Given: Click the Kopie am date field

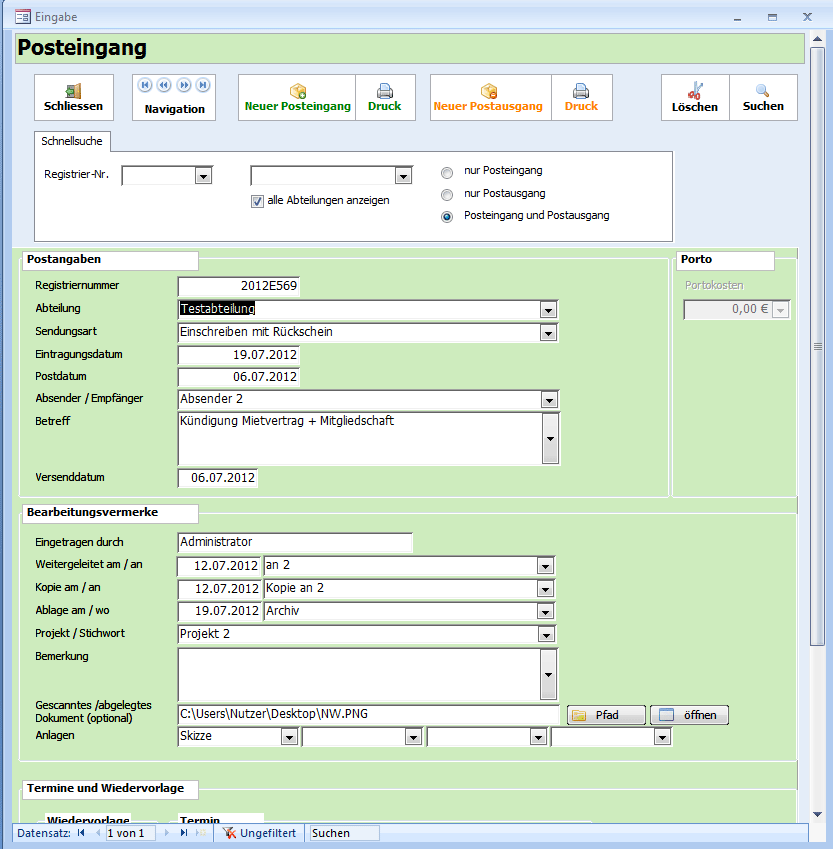Looking at the screenshot, I should [219, 589].
